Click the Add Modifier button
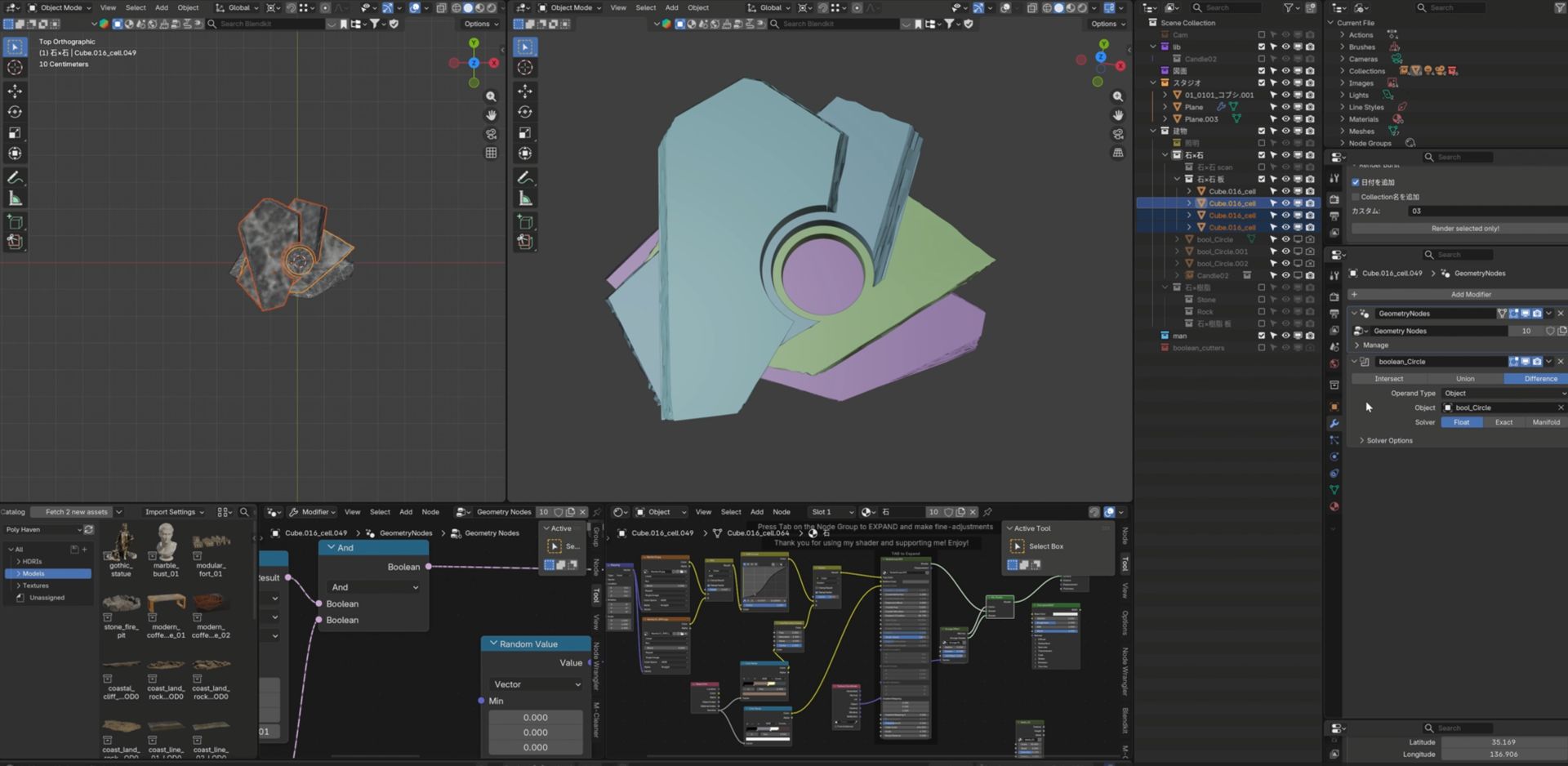1568x766 pixels. coord(1458,294)
